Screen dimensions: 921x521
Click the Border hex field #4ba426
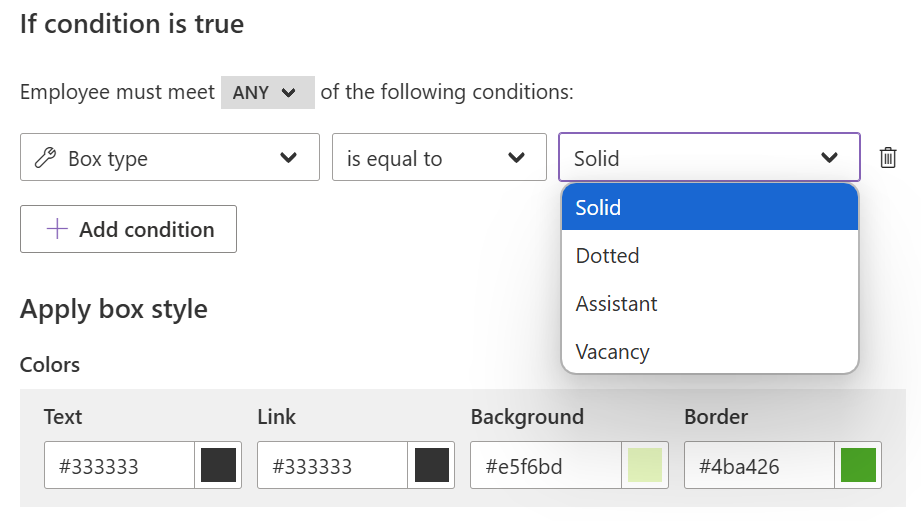click(x=759, y=465)
